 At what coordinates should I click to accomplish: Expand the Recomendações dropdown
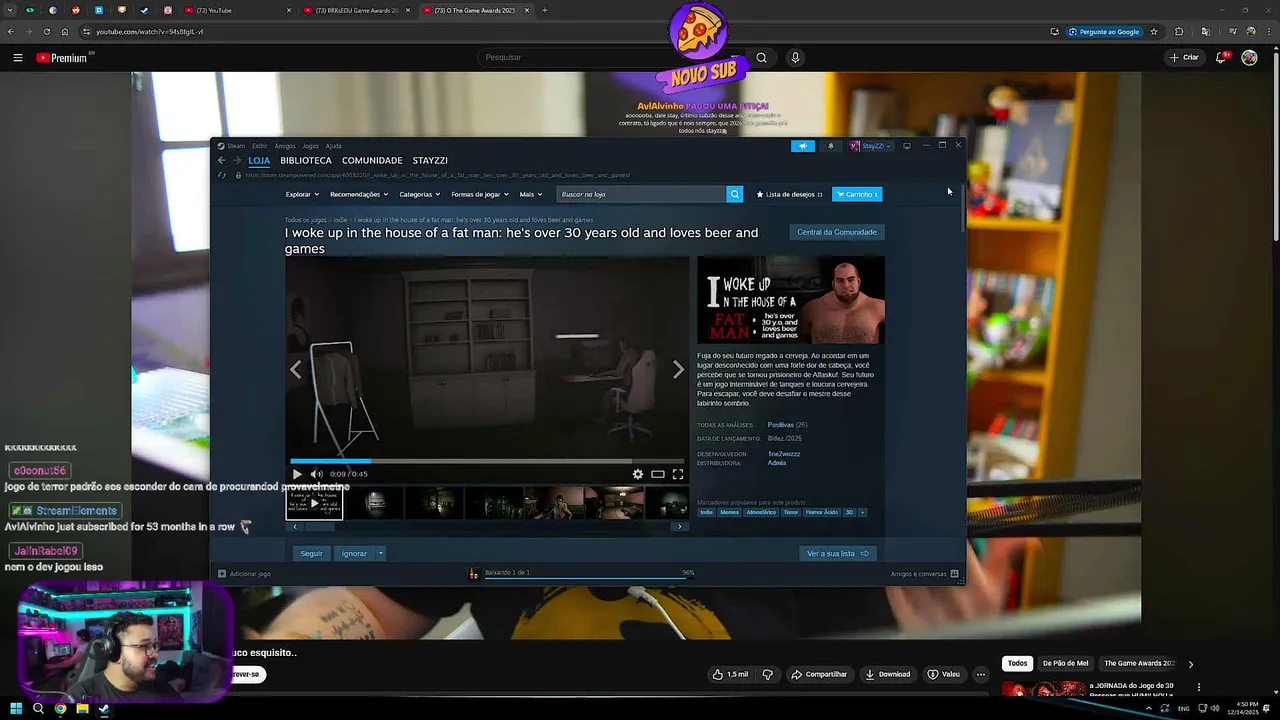point(358,194)
